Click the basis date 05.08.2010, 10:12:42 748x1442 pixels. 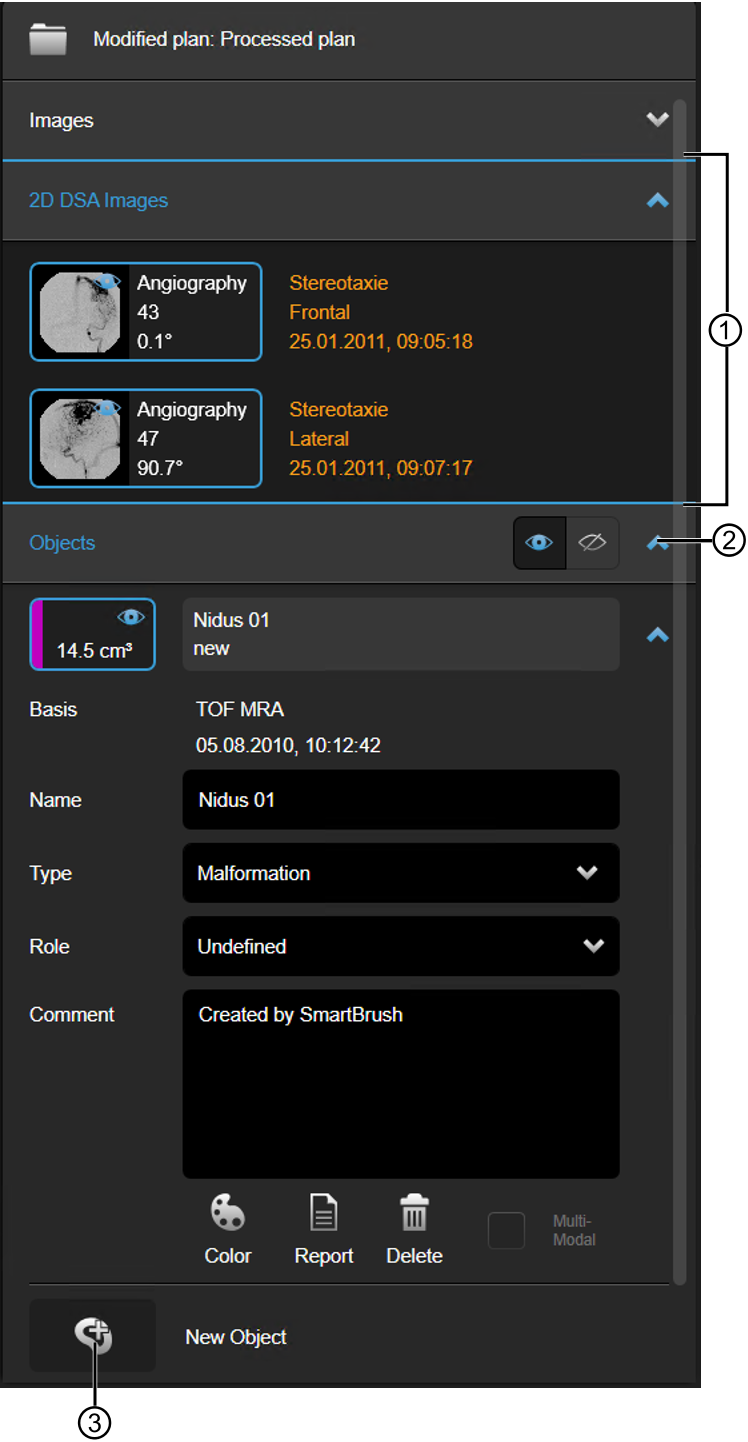point(288,746)
